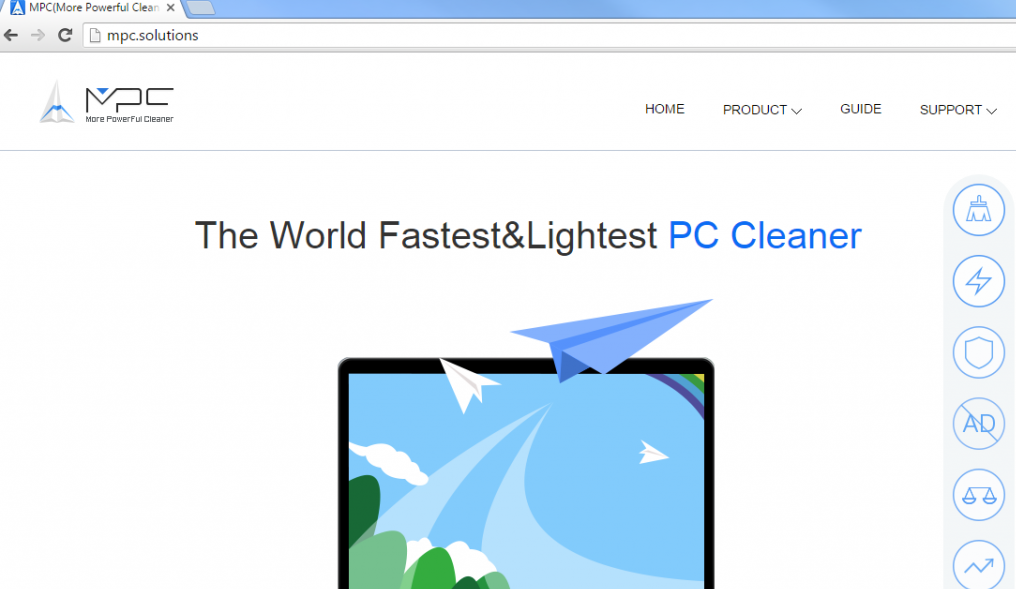The image size is (1016, 589).
Task: Expand the PRODUCT dropdown menu
Action: [x=762, y=110]
